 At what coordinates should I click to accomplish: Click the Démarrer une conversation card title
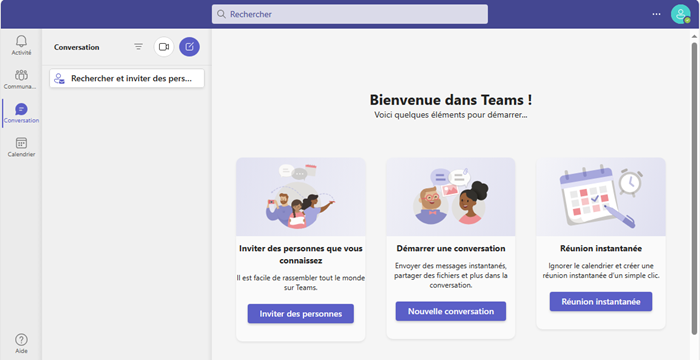pyautogui.click(x=450, y=248)
